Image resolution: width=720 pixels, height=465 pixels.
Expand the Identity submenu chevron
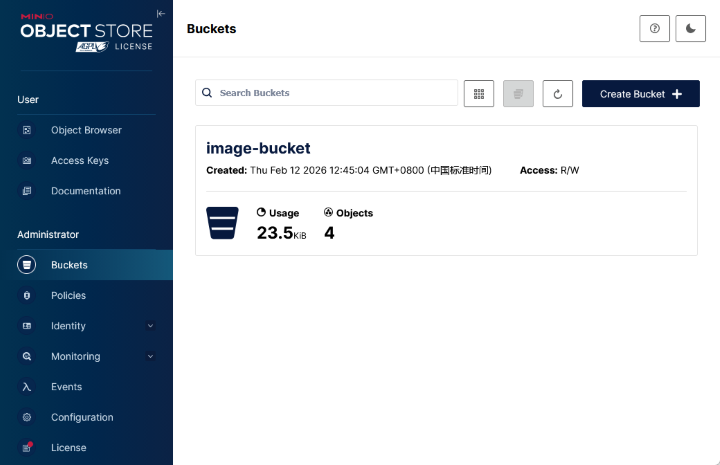tap(151, 326)
